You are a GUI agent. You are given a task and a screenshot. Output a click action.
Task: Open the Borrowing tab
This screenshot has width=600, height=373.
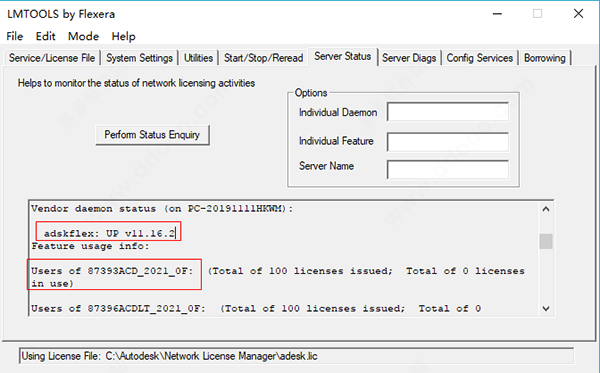tap(545, 58)
